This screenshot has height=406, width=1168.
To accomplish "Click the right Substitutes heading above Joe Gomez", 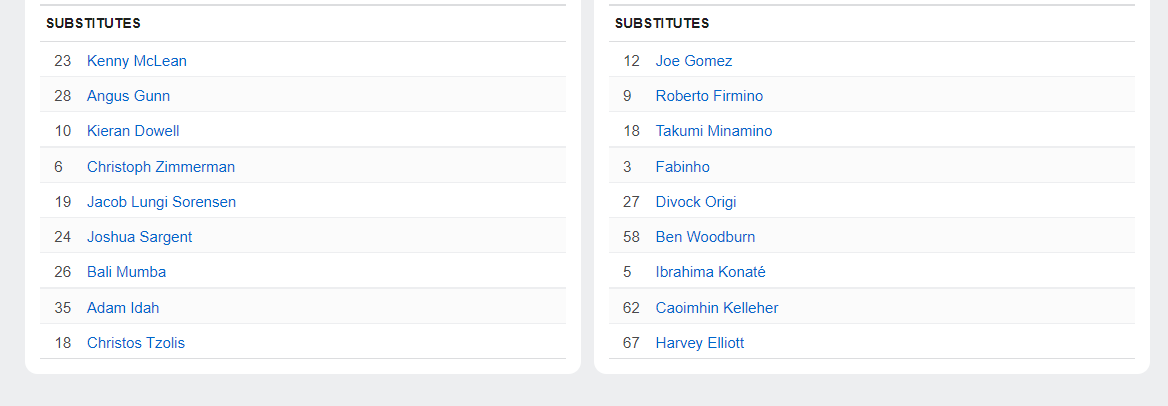I will pos(661,23).
